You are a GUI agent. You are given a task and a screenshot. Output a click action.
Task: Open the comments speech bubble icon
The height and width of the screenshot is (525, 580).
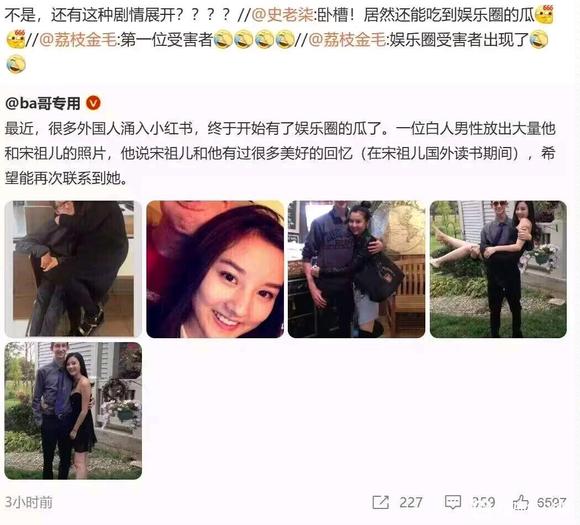click(x=453, y=502)
